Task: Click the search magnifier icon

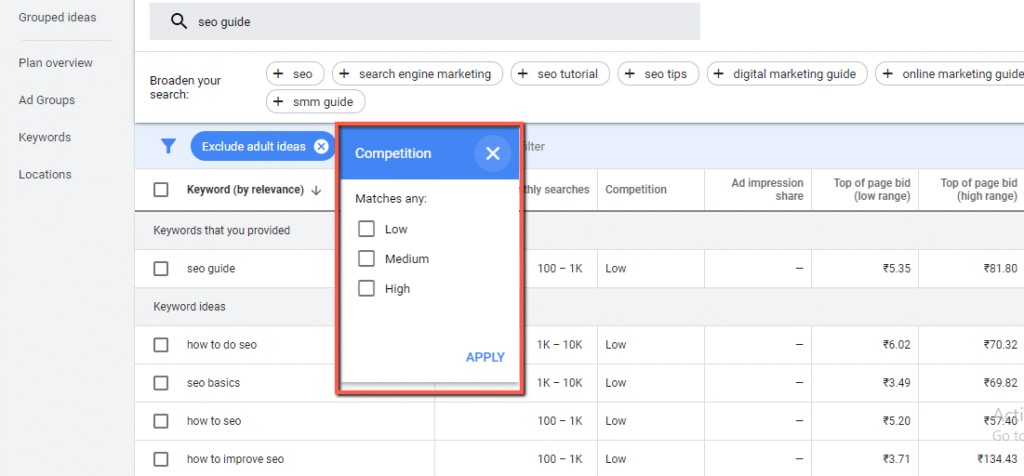Action: [179, 22]
